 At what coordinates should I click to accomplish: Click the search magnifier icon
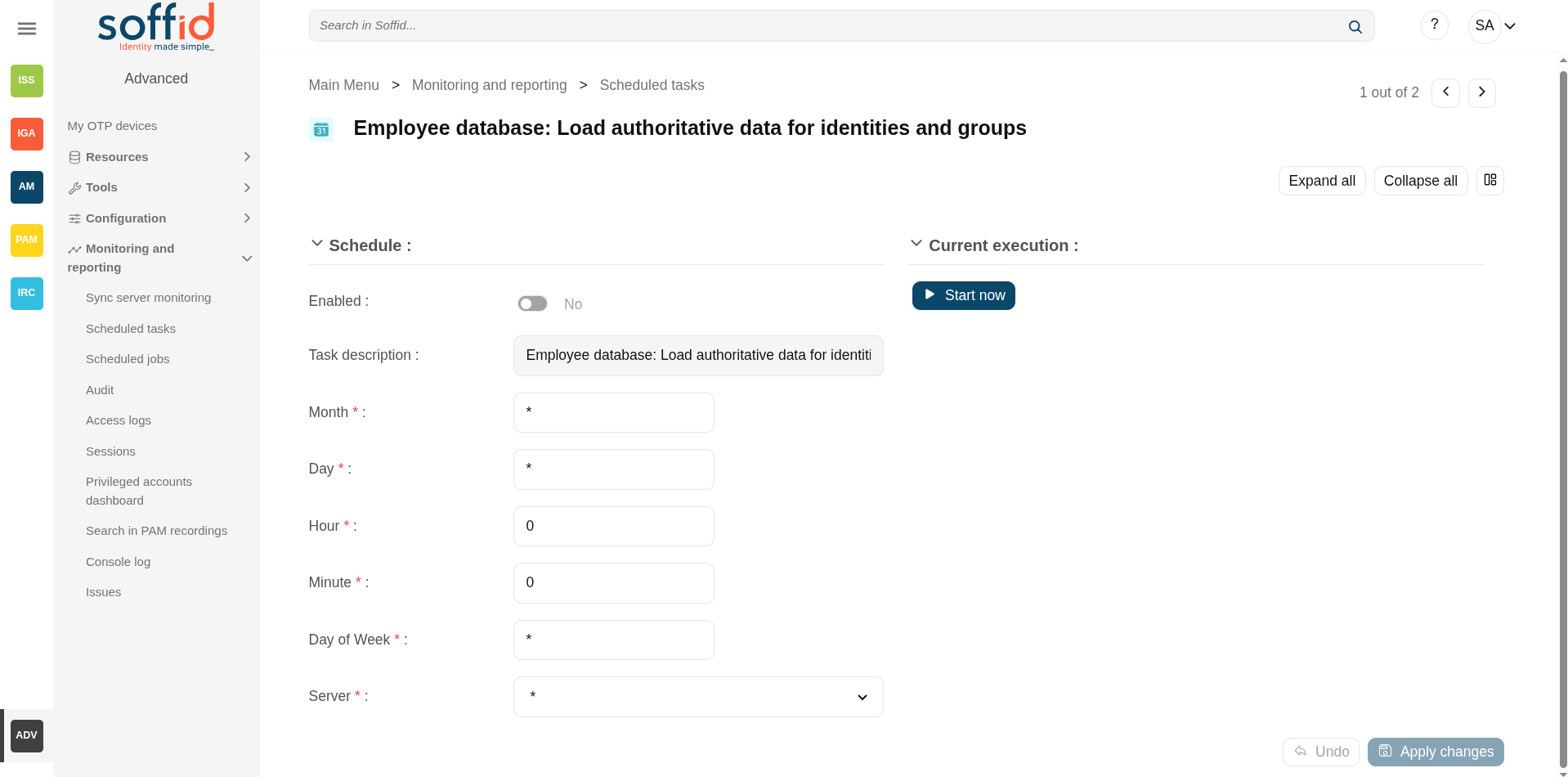[x=1355, y=26]
